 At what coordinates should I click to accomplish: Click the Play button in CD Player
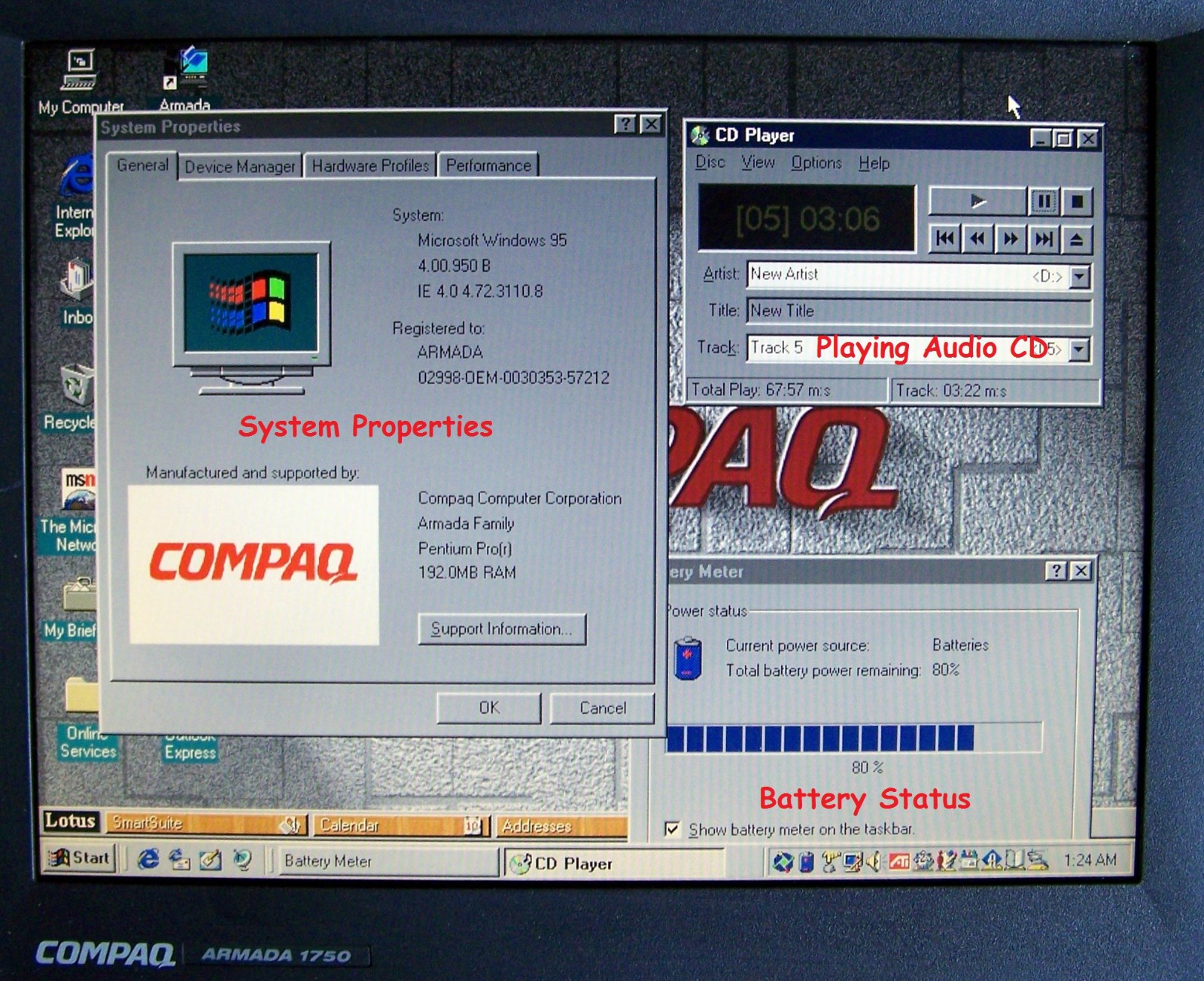click(977, 201)
